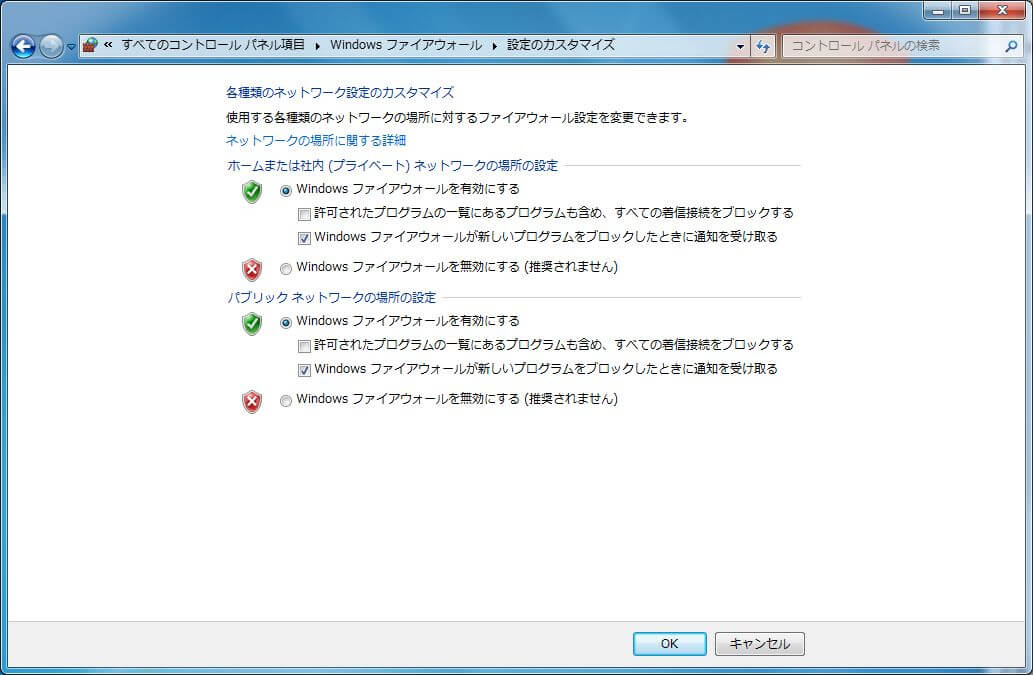1033x675 pixels.
Task: Toggle notification checkbox under private network
Action: [304, 238]
